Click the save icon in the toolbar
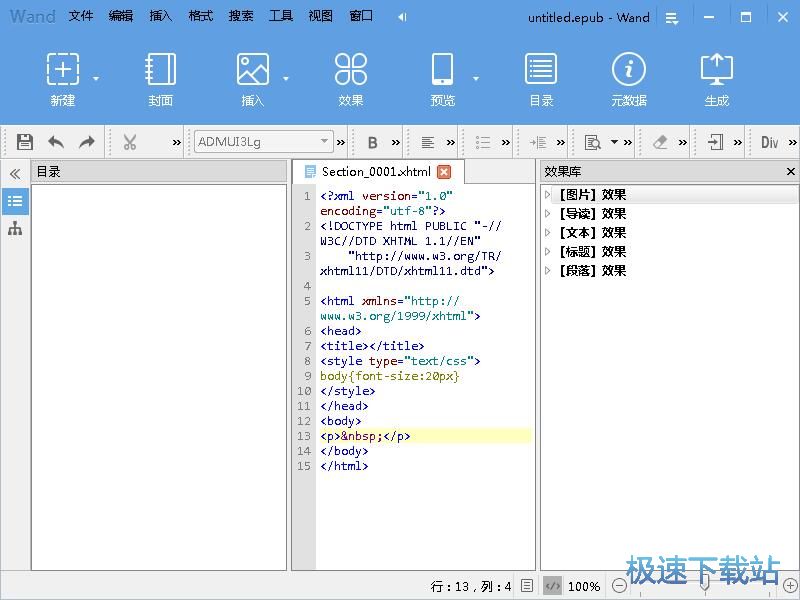The image size is (800, 600). (24, 142)
